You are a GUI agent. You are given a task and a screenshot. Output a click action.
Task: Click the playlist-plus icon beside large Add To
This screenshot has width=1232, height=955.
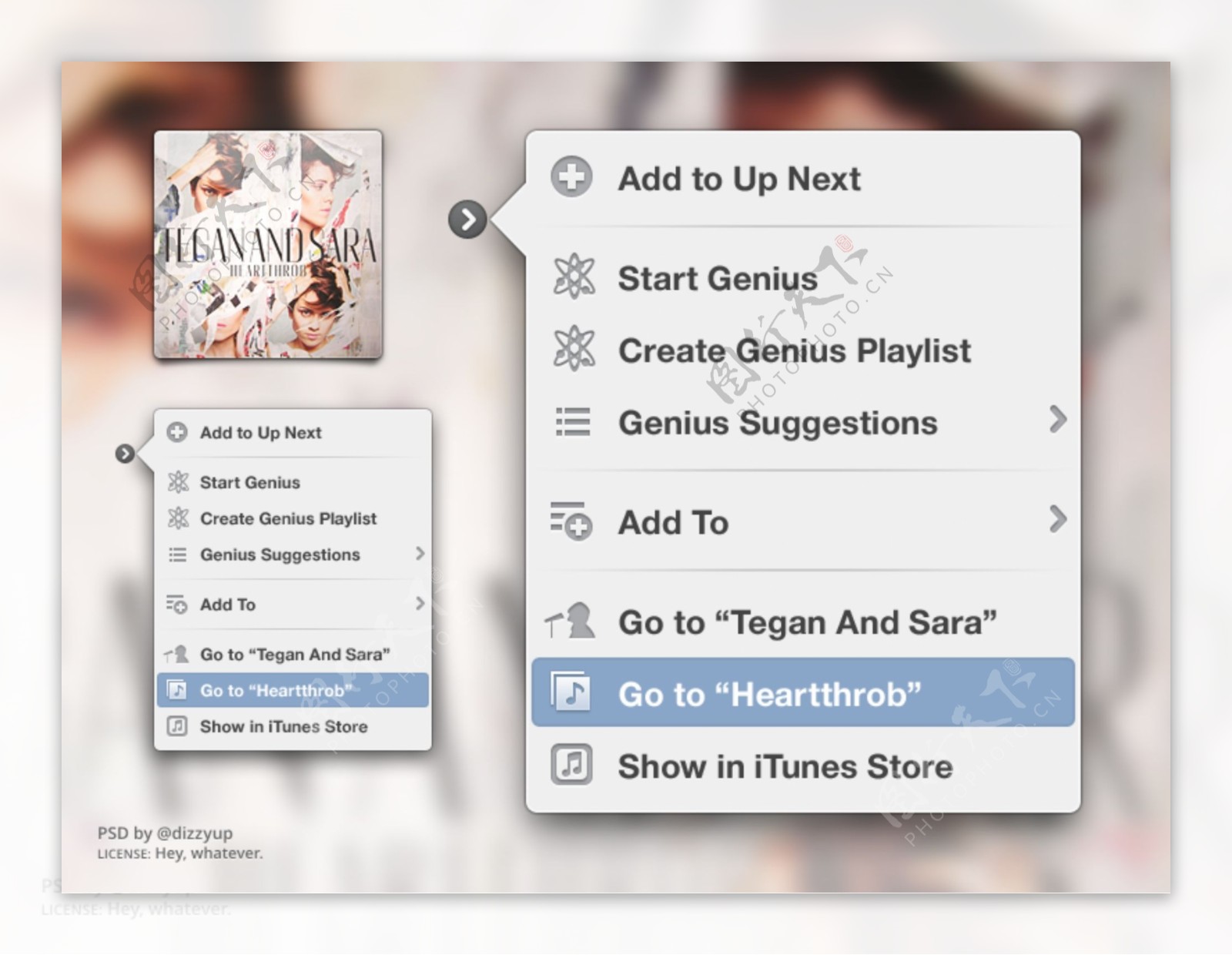571,521
